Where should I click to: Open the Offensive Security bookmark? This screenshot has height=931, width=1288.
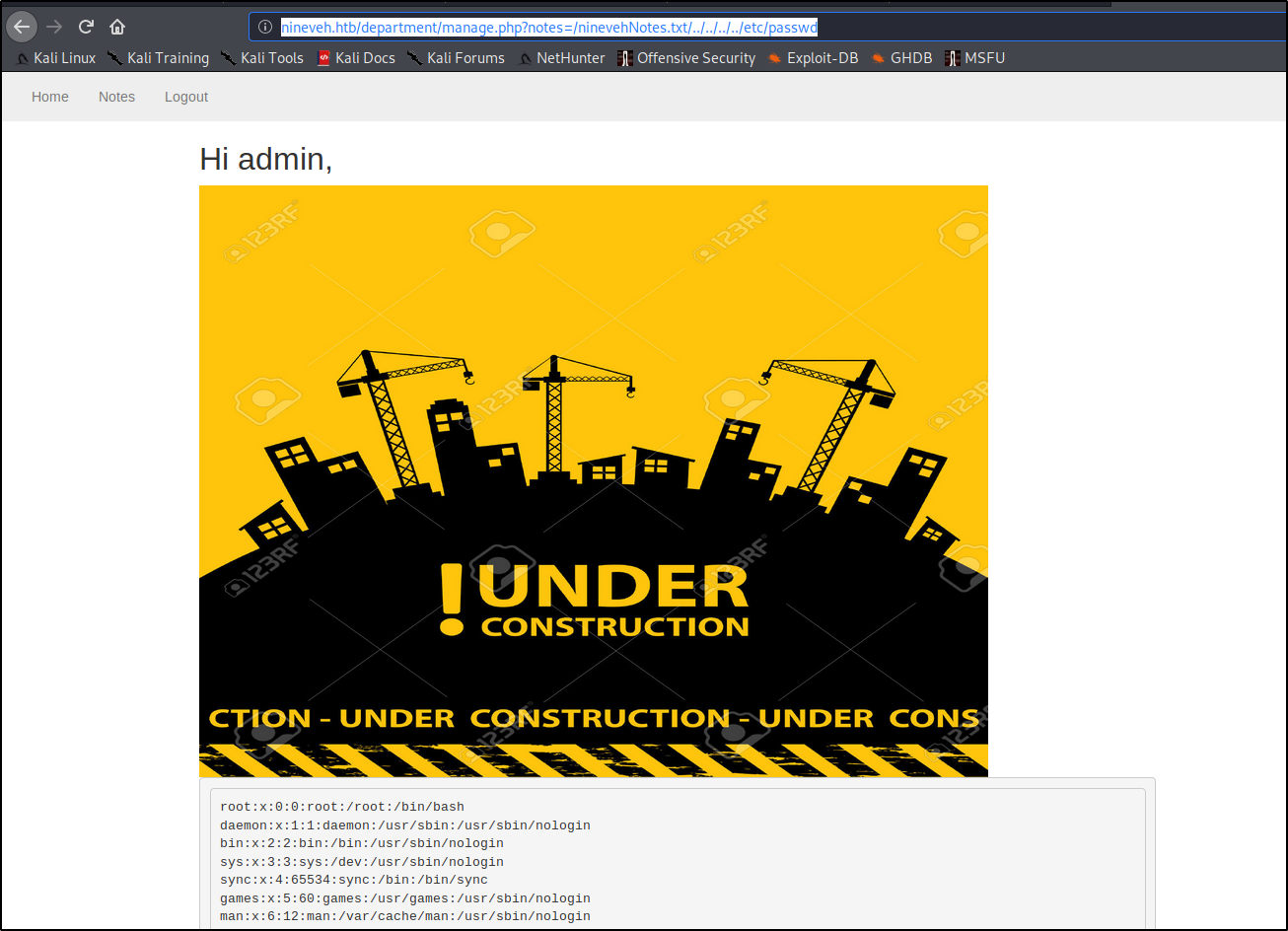point(686,58)
